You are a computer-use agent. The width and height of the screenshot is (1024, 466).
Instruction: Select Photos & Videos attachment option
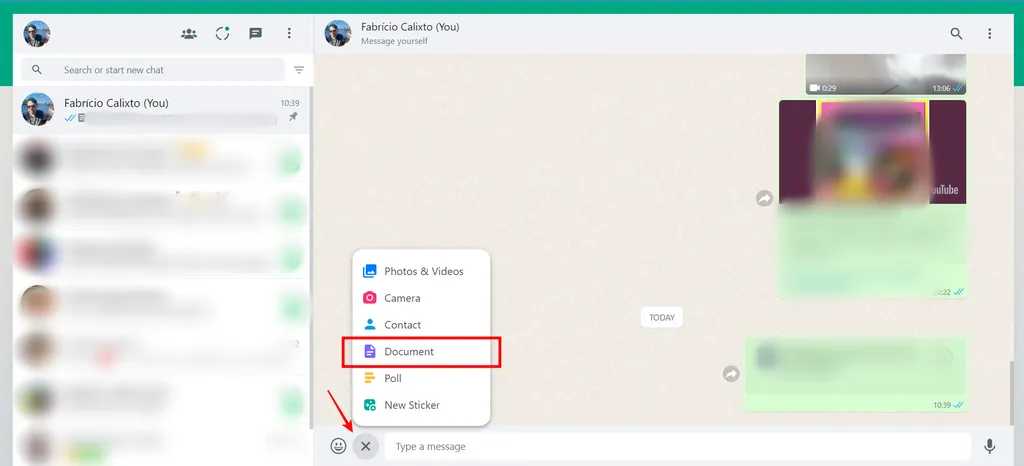click(x=421, y=271)
